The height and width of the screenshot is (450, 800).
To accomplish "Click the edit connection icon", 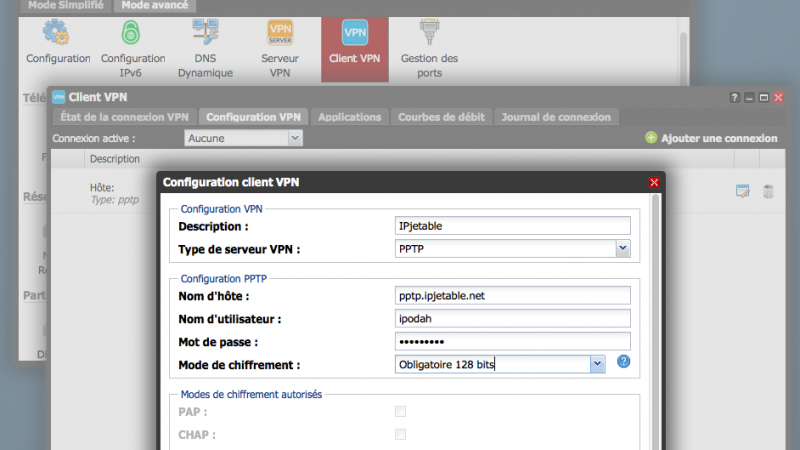I will (x=743, y=191).
